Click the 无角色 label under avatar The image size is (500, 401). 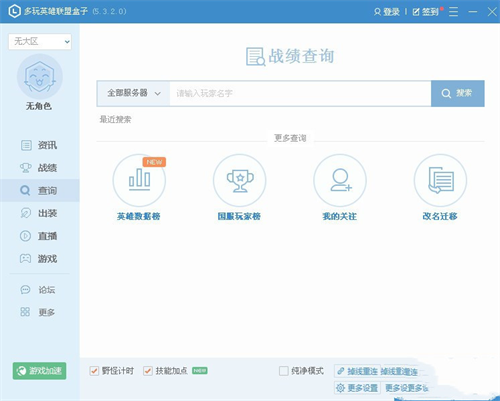click(x=39, y=106)
